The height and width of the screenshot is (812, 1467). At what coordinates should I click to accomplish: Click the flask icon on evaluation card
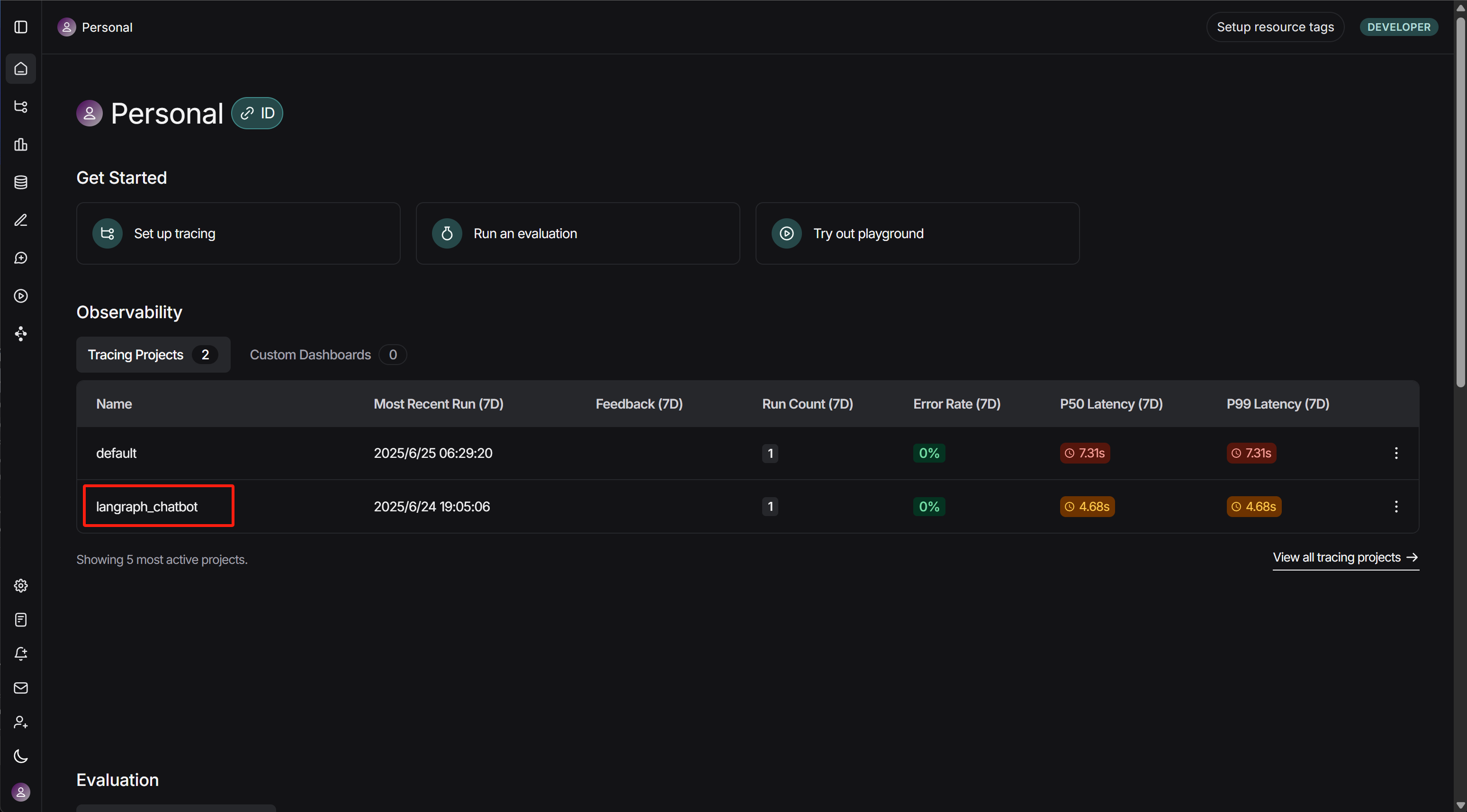point(447,233)
